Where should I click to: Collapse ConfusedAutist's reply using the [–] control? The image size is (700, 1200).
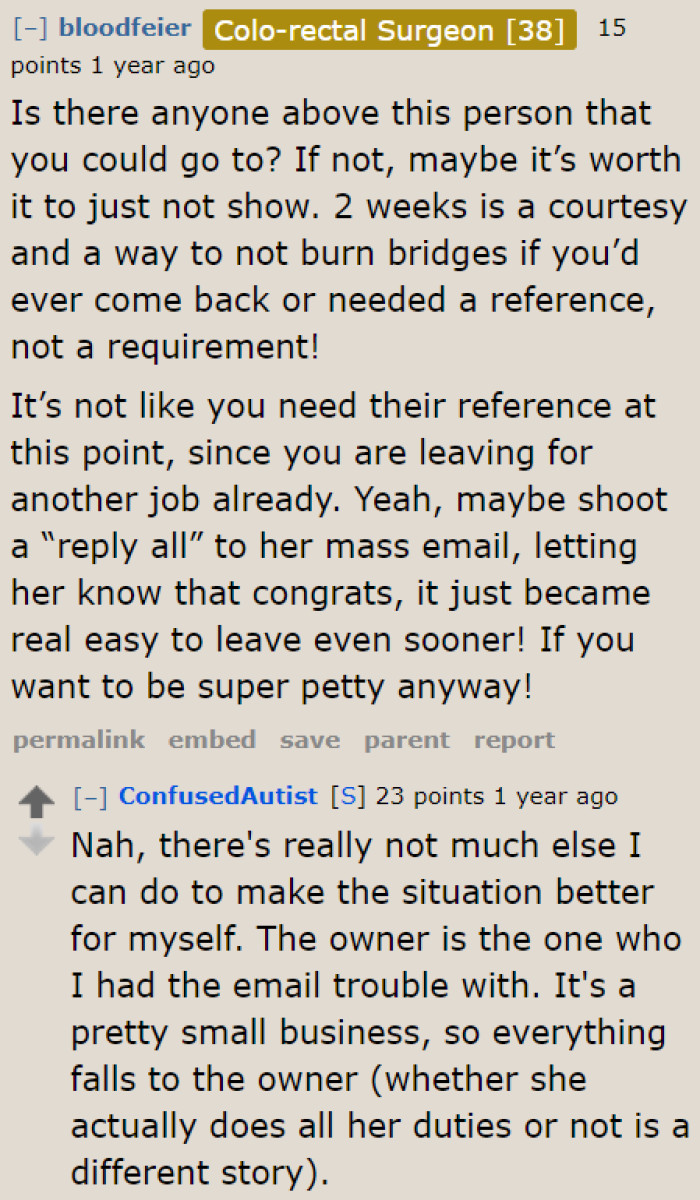point(92,796)
